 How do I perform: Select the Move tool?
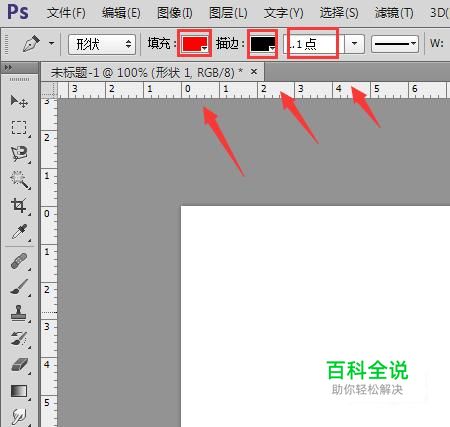[x=19, y=101]
